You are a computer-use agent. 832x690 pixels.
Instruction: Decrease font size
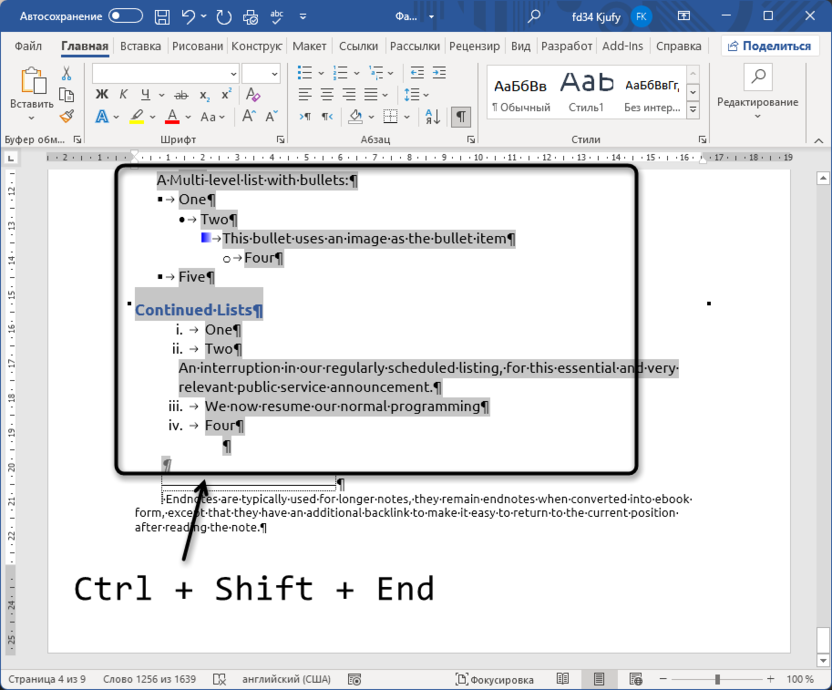tap(272, 116)
